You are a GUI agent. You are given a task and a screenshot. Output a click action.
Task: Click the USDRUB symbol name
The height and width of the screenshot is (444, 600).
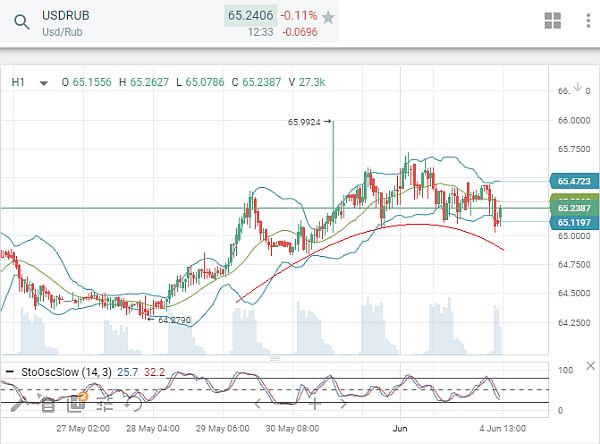65,15
